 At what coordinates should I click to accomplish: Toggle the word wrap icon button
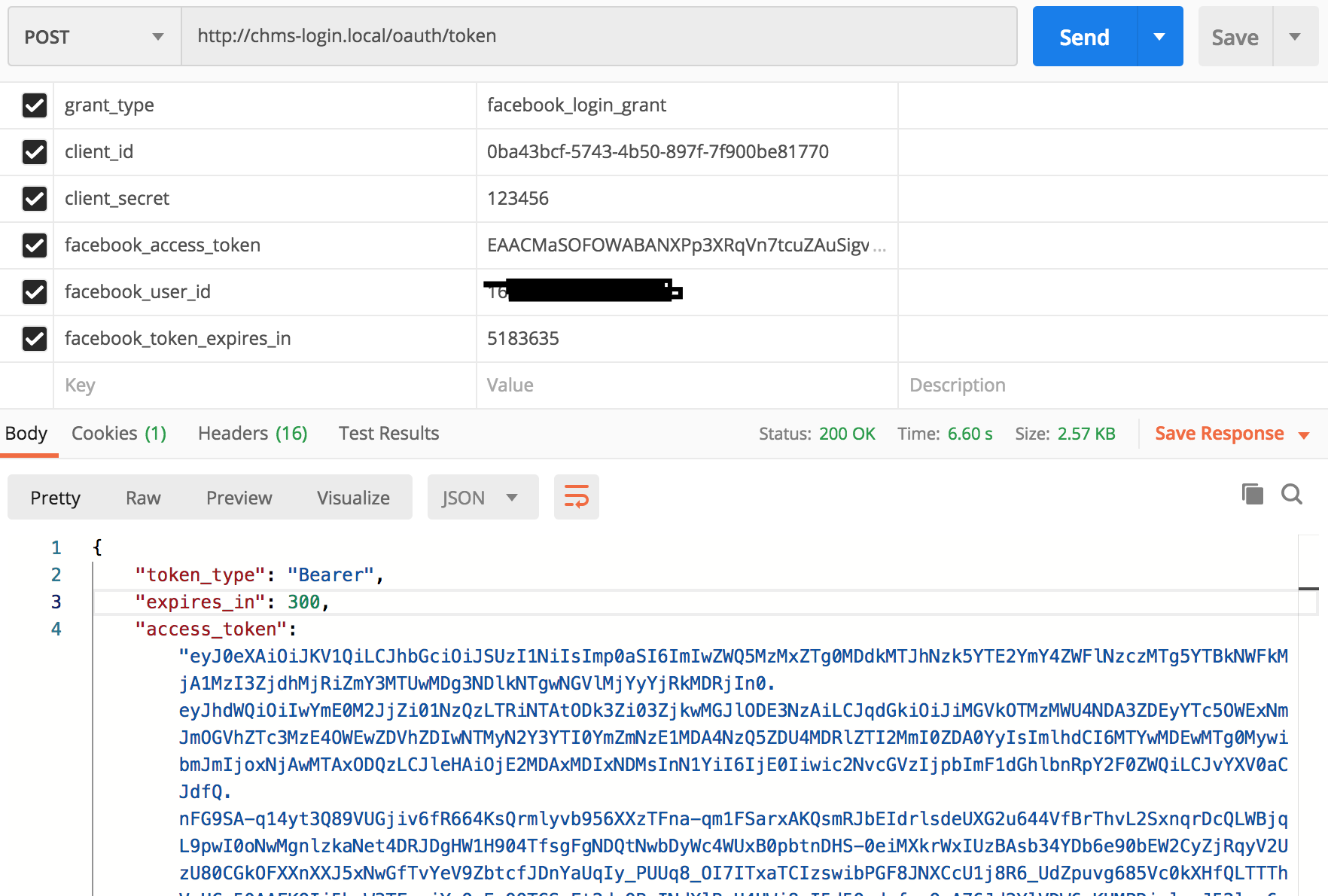[x=577, y=497]
